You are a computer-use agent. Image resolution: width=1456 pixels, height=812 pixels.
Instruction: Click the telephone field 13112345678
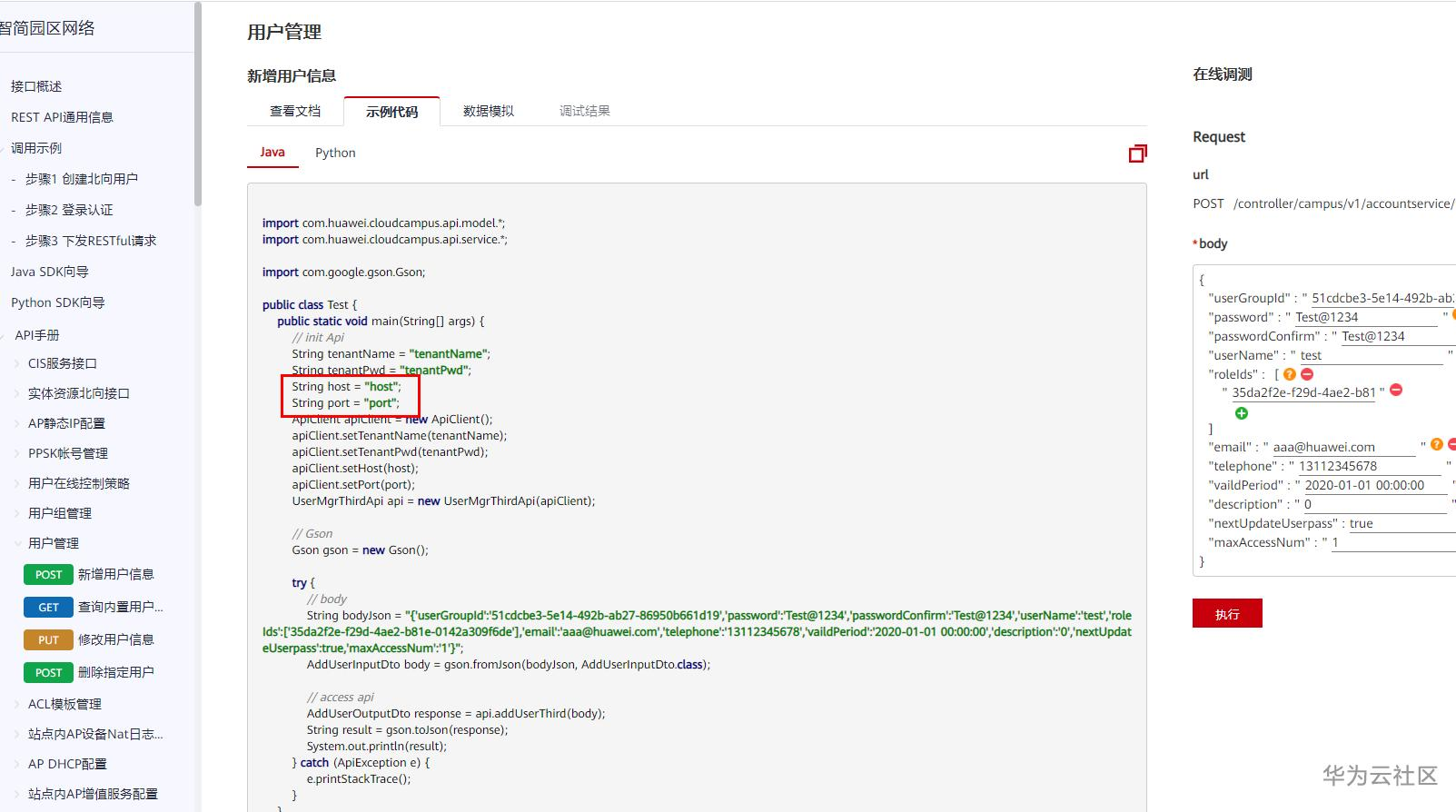[x=1369, y=467]
